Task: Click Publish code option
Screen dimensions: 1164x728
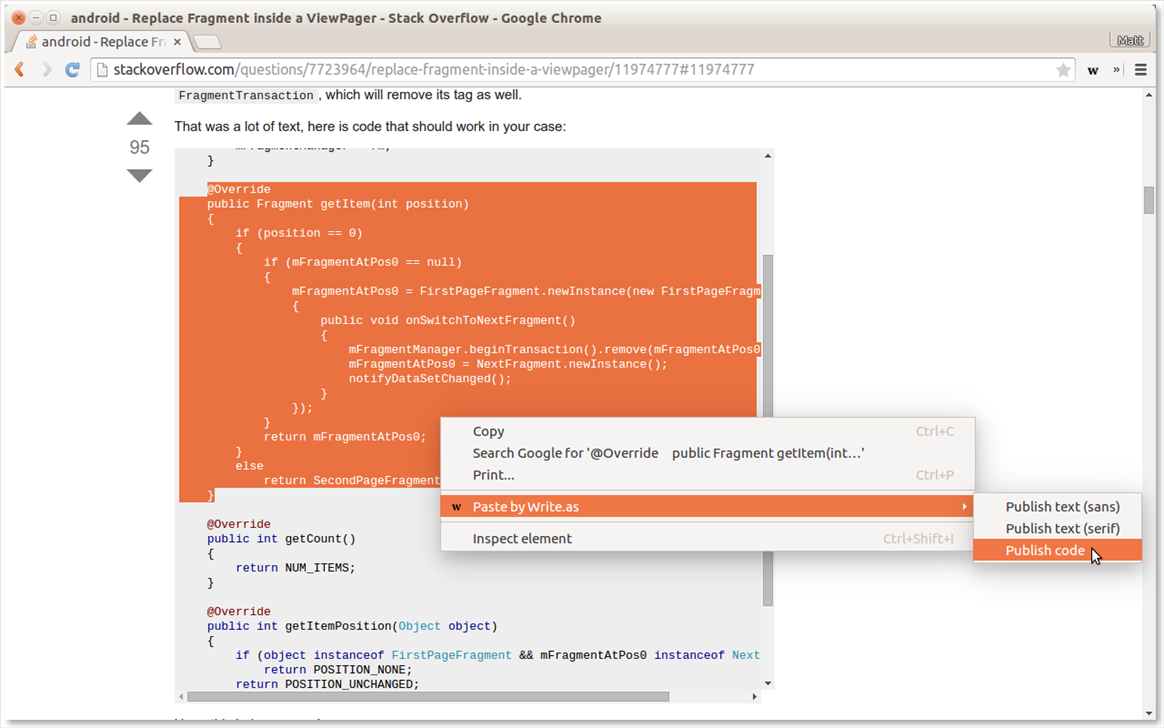Action: pos(1045,551)
